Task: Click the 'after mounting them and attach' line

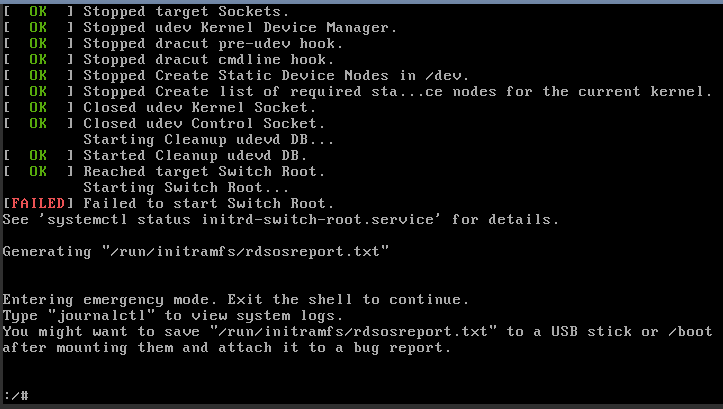Action: click(x=226, y=348)
